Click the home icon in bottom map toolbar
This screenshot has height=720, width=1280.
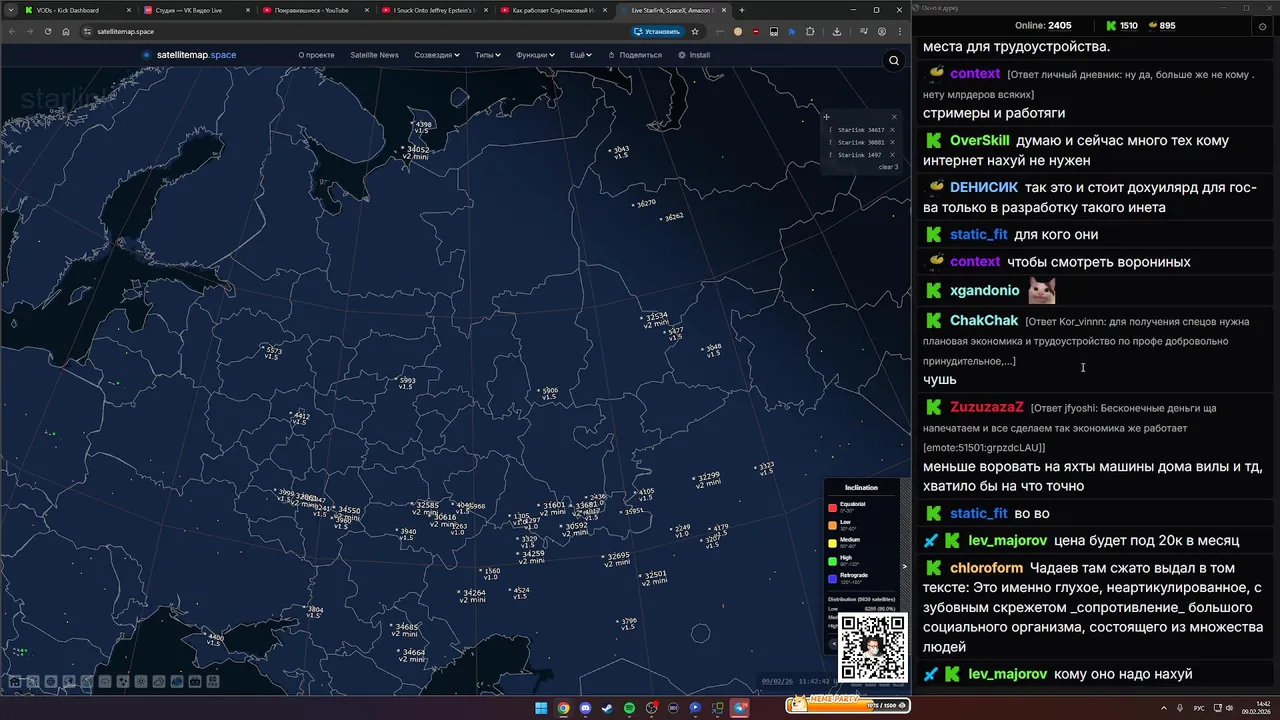click(15, 682)
